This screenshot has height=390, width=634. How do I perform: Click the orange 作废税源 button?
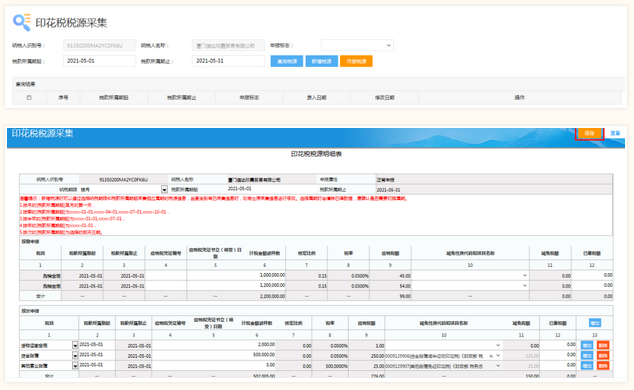tap(356, 61)
